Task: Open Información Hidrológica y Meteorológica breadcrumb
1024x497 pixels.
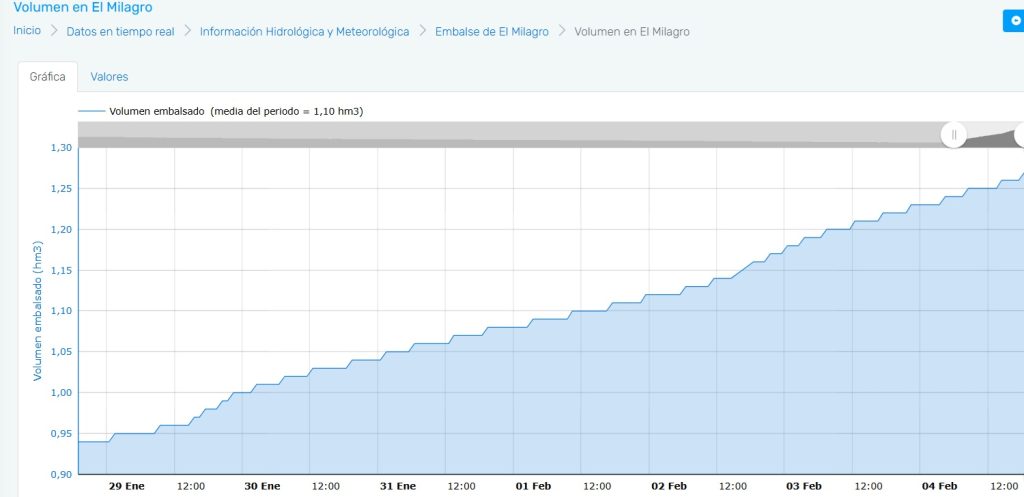Action: (304, 31)
